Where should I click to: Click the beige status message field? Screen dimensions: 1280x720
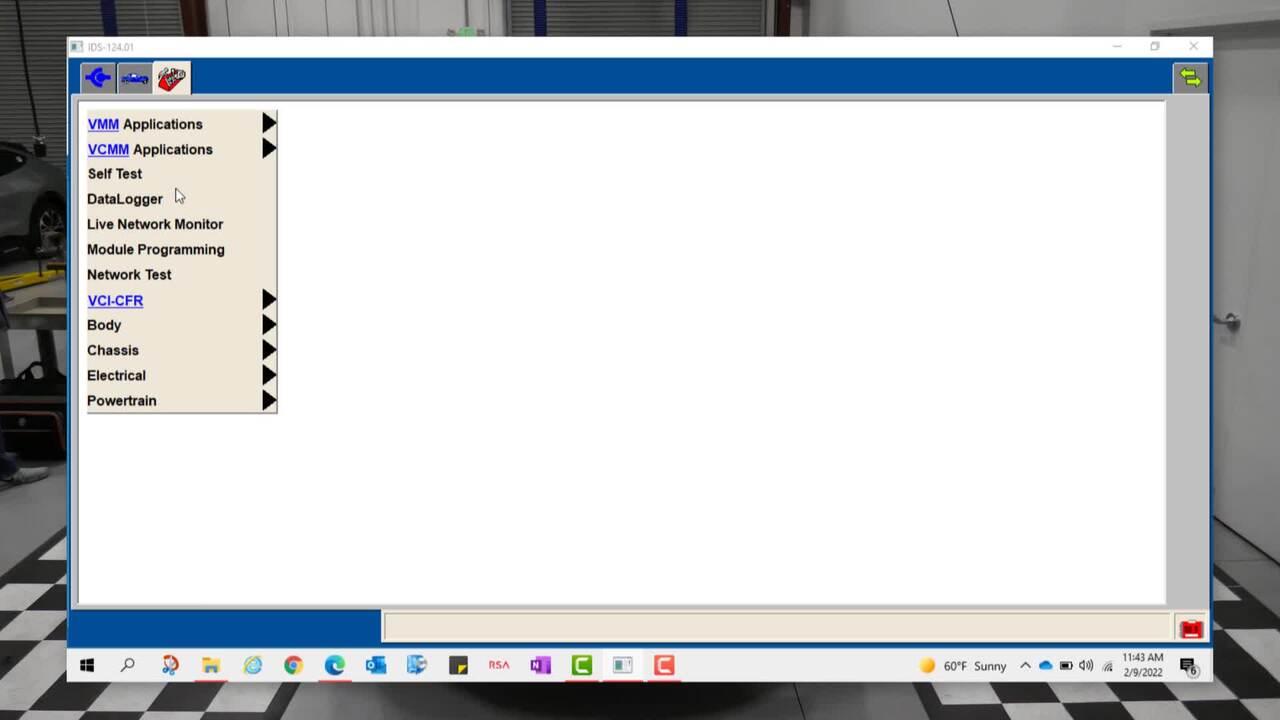pyautogui.click(x=776, y=627)
